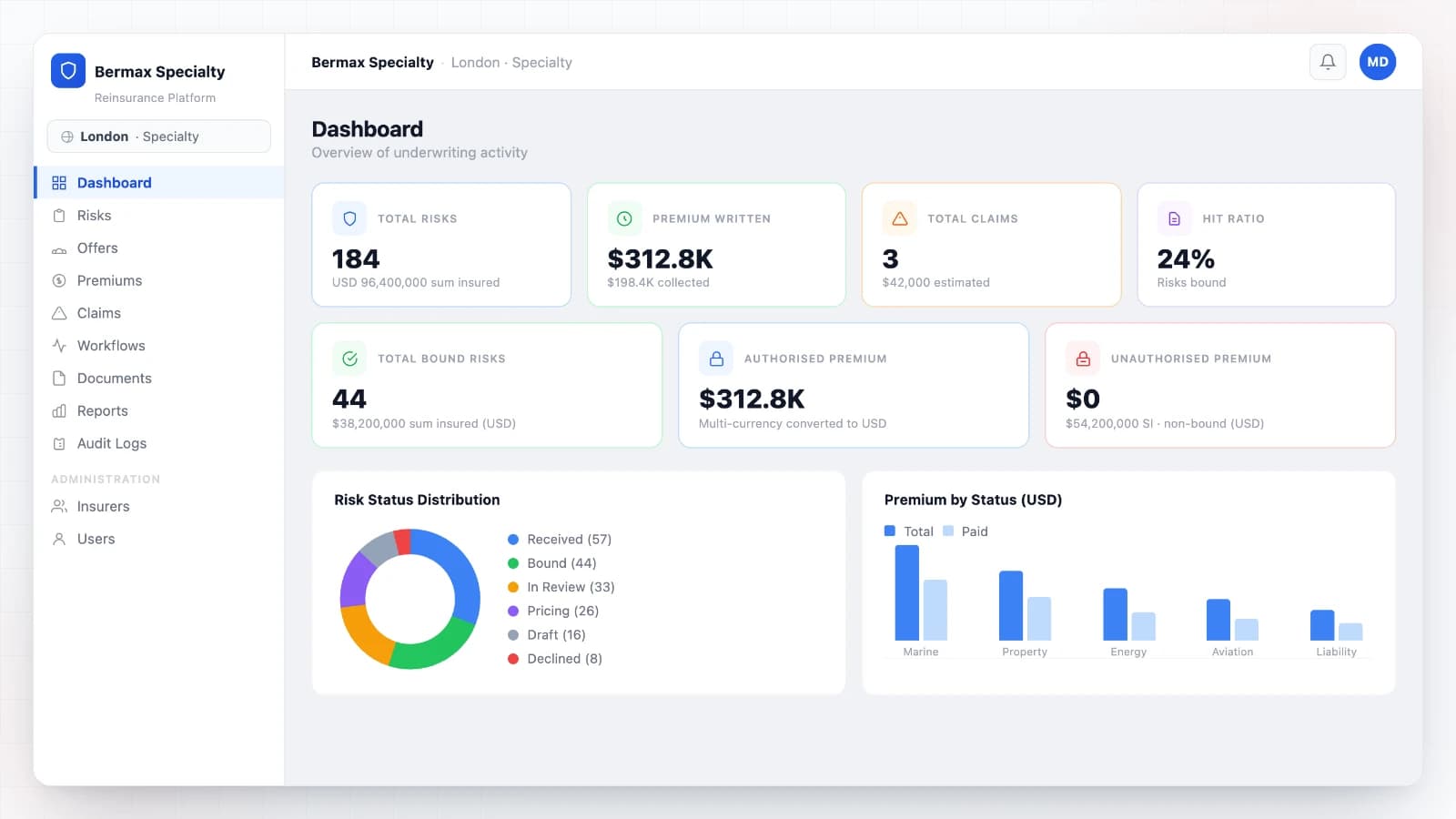
Task: Click the Premiums dollar coin icon
Action: point(59,280)
